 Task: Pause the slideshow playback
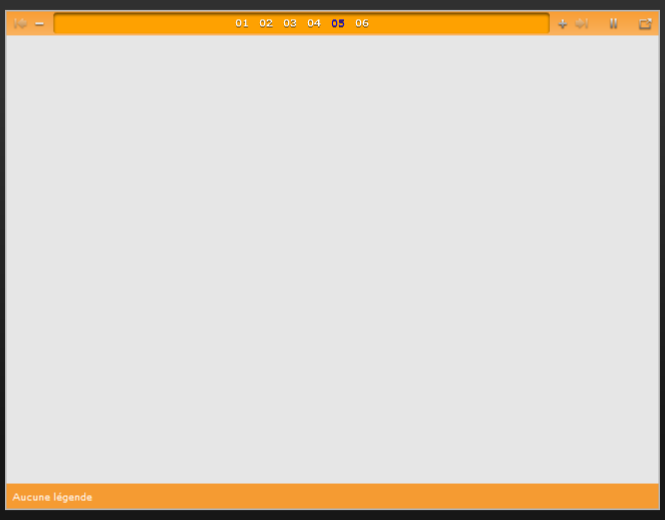tap(614, 23)
